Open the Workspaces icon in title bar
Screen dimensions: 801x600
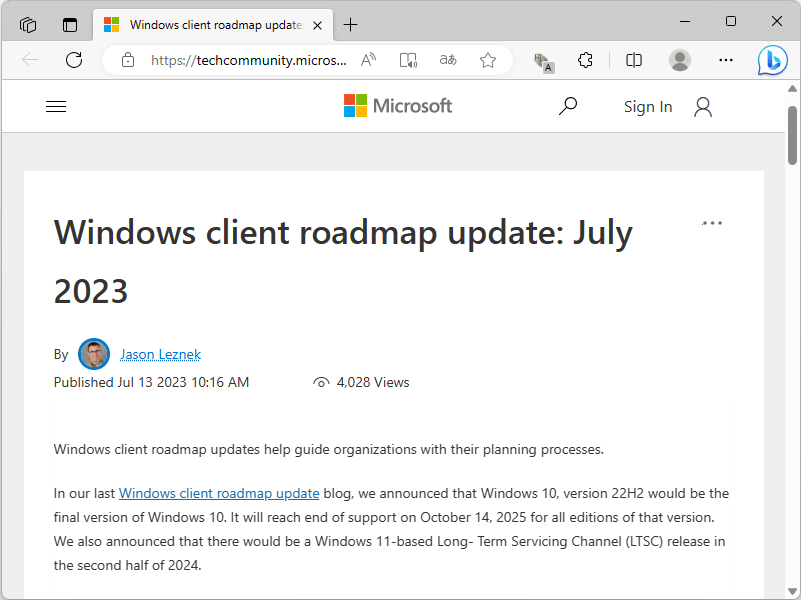pos(28,25)
